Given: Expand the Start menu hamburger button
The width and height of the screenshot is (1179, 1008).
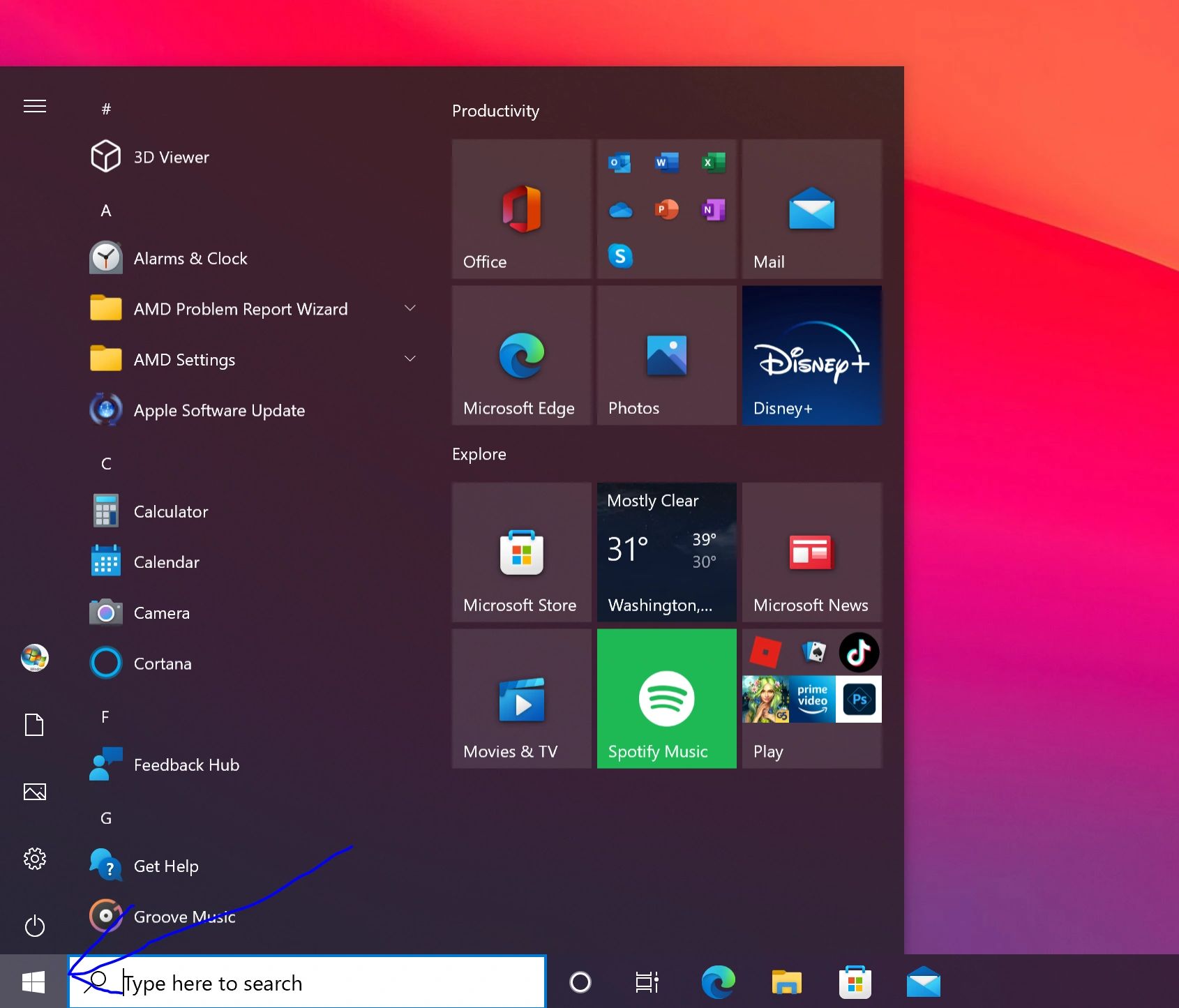Looking at the screenshot, I should coord(35,106).
